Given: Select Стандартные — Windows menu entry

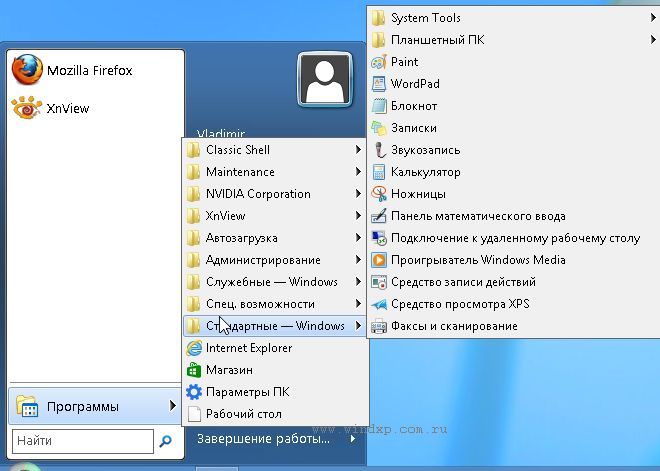Looking at the screenshot, I should point(275,326).
